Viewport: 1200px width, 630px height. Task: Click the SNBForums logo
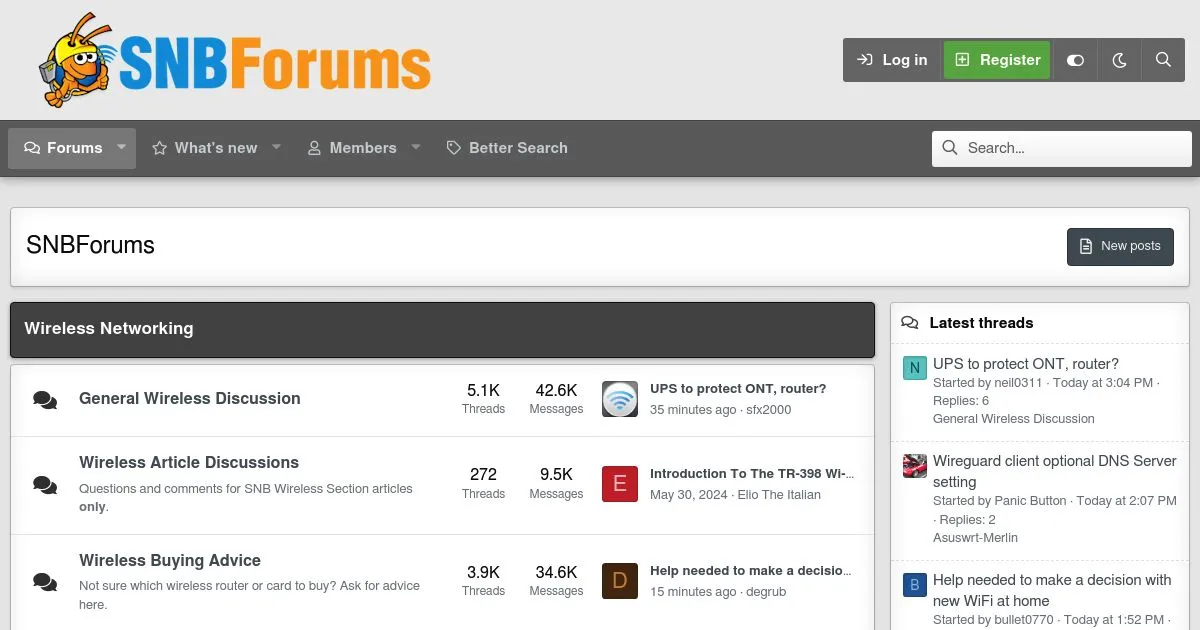point(235,60)
